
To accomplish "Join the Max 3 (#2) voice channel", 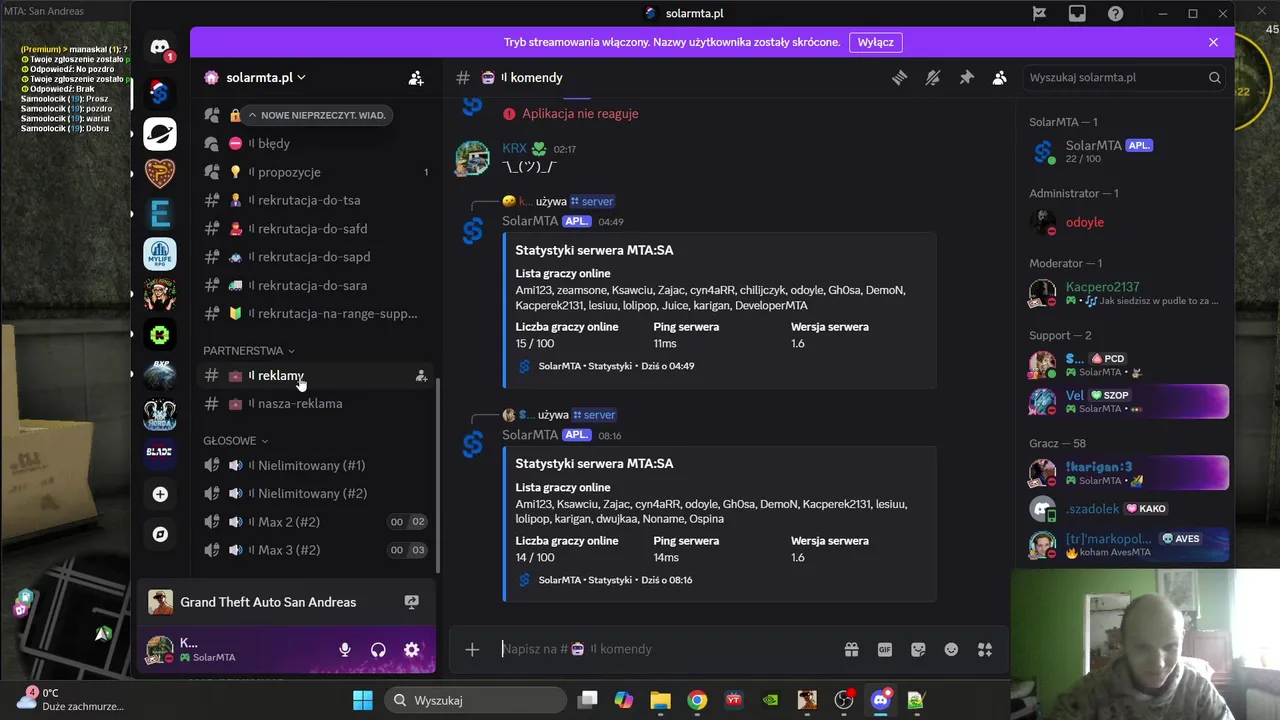I will (x=316, y=550).
